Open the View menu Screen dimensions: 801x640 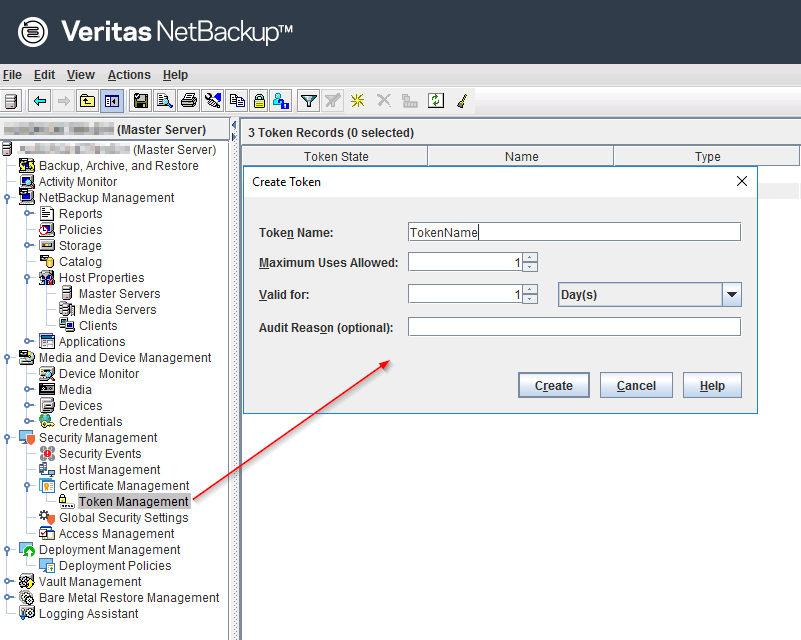click(81, 75)
